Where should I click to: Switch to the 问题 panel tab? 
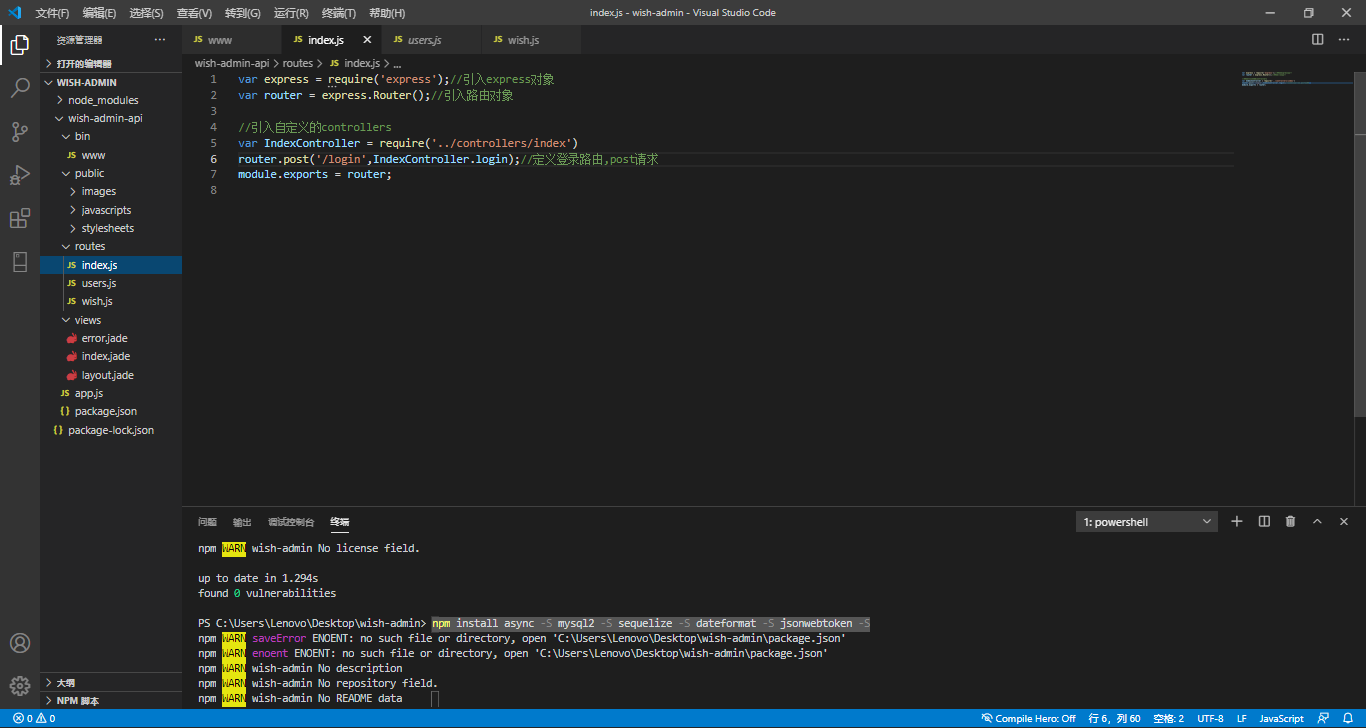click(207, 522)
